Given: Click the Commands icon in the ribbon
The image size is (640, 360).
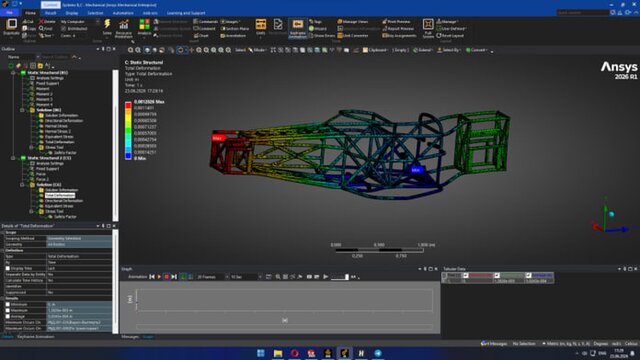Looking at the screenshot, I should (x=196, y=22).
